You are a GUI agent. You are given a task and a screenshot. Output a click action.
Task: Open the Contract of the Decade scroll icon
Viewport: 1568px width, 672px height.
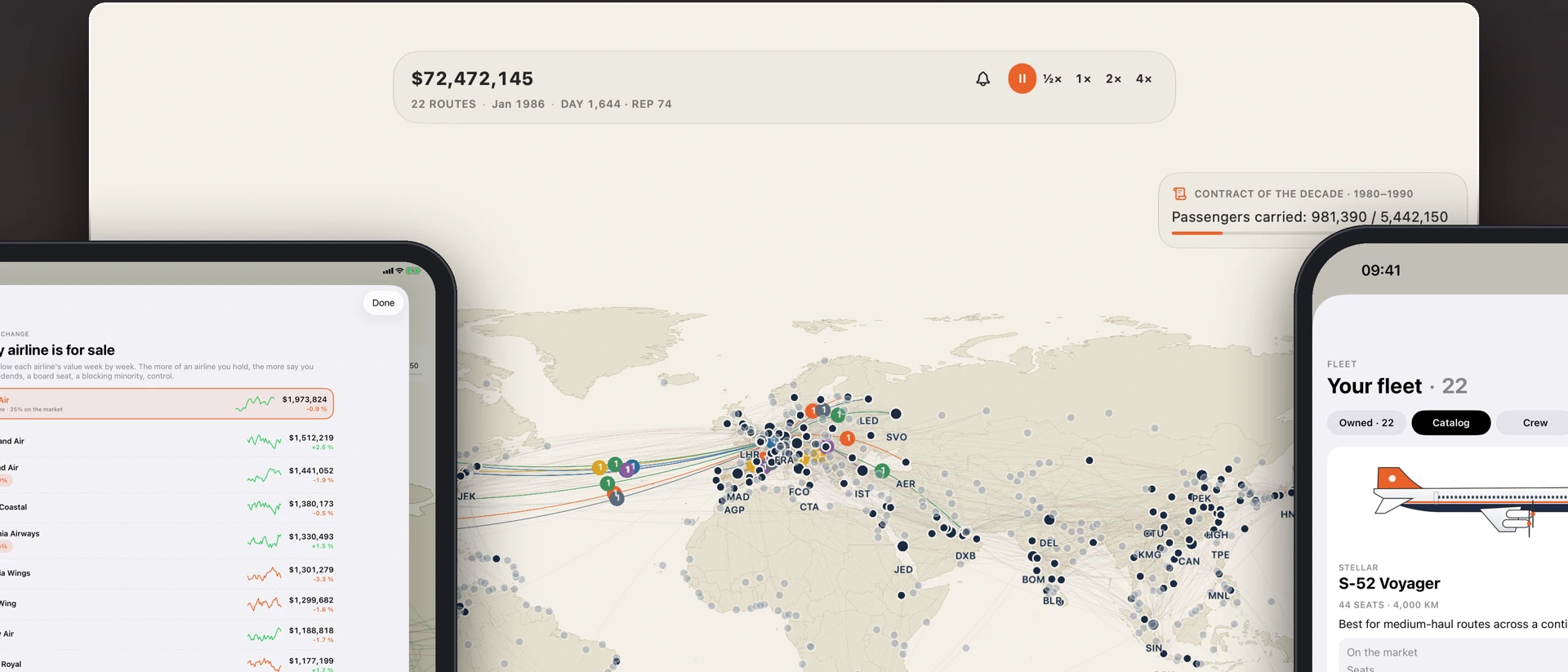1179,194
